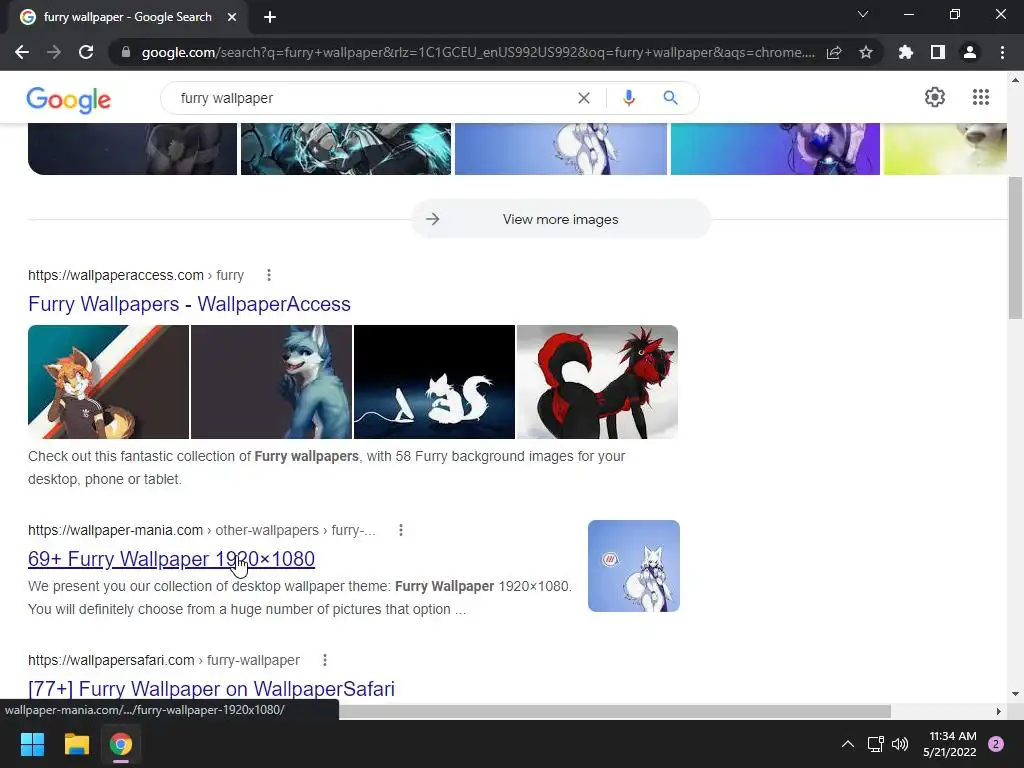Screen dimensions: 1024x768
Task: Click the magnifier search button
Action: 670,98
